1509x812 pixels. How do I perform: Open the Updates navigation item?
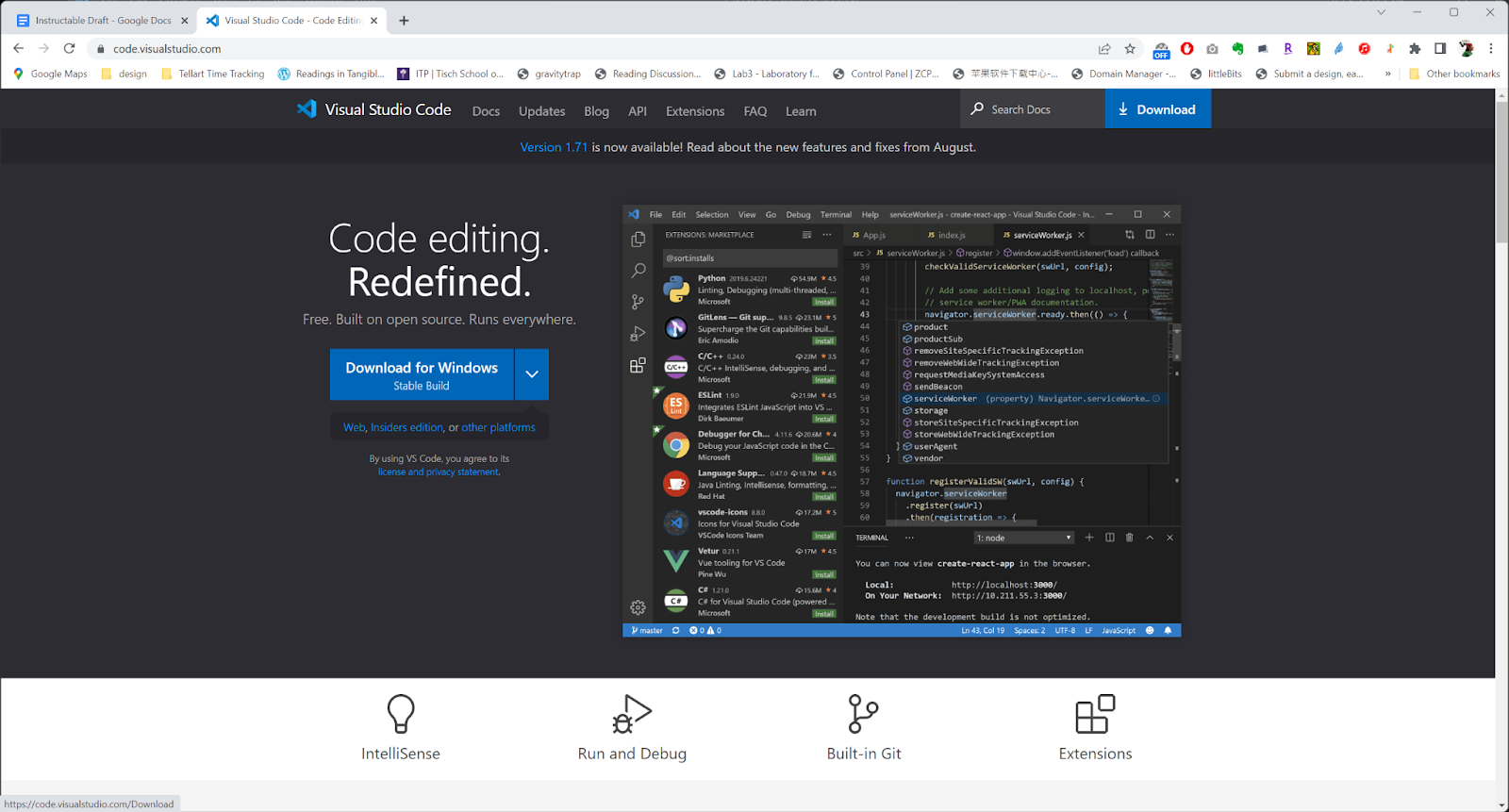(x=541, y=111)
